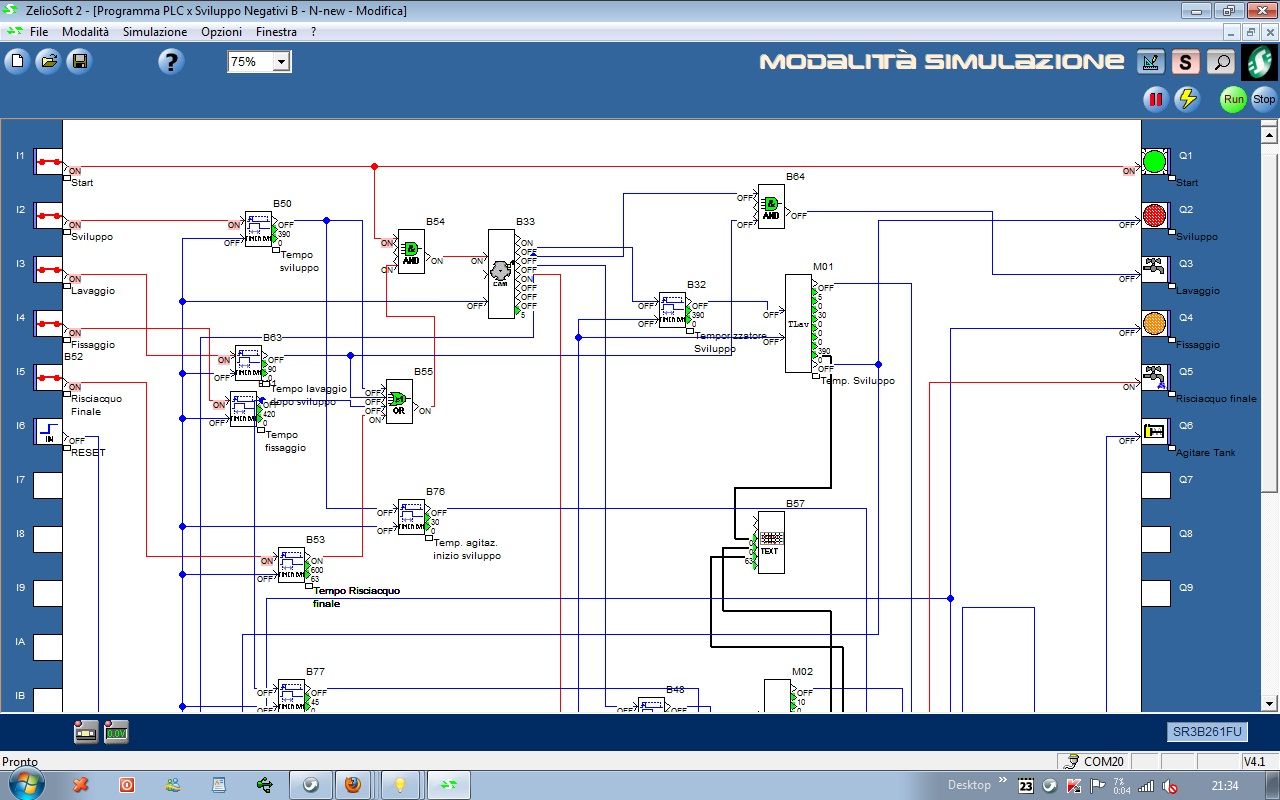Viewport: 1280px width, 800px height.
Task: Click the Q1 green output lamp
Action: (x=1154, y=162)
